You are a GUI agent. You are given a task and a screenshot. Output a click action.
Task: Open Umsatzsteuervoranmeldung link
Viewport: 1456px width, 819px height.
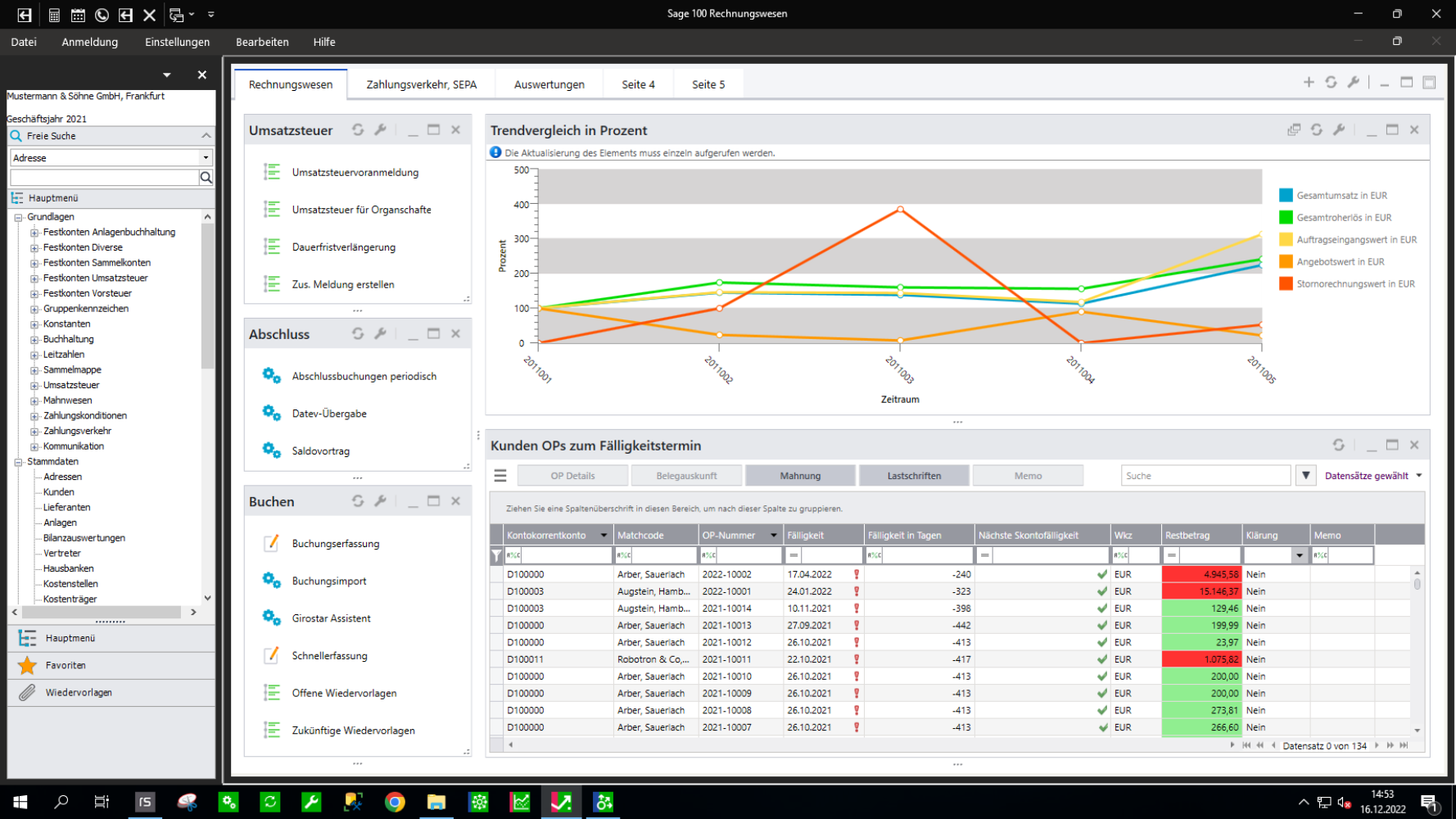355,173
